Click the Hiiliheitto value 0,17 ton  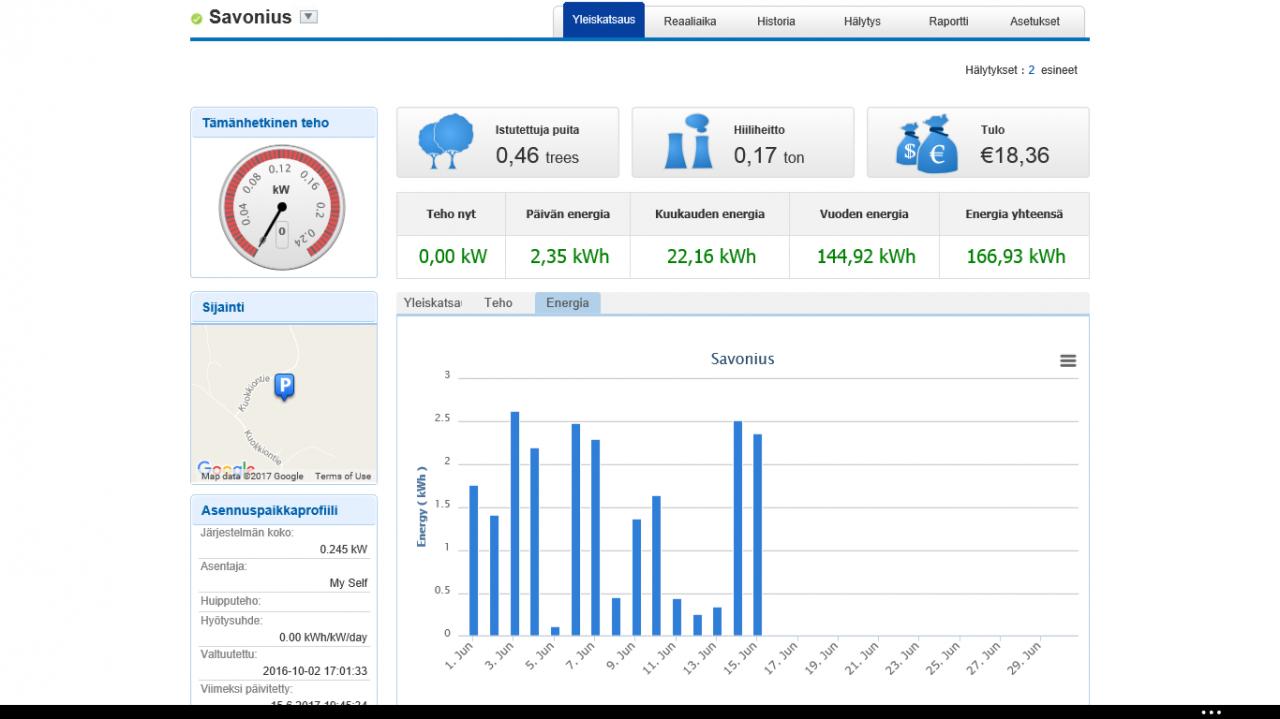click(x=769, y=156)
